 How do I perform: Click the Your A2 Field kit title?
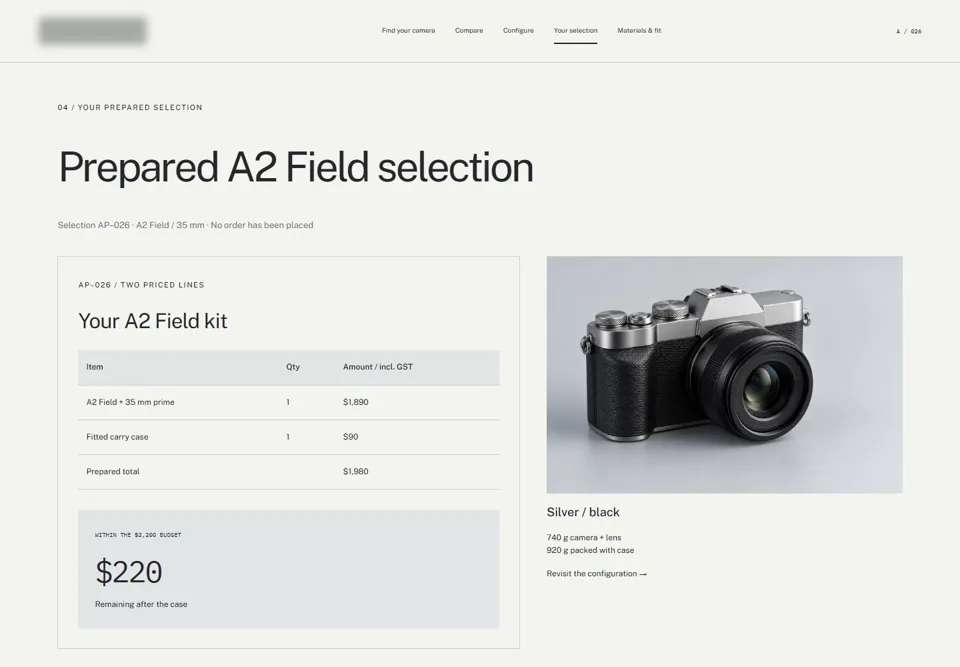(x=152, y=321)
